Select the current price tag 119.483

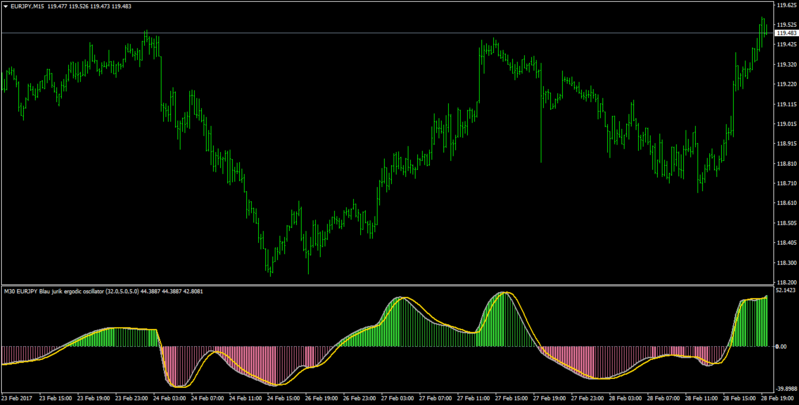coord(787,33)
